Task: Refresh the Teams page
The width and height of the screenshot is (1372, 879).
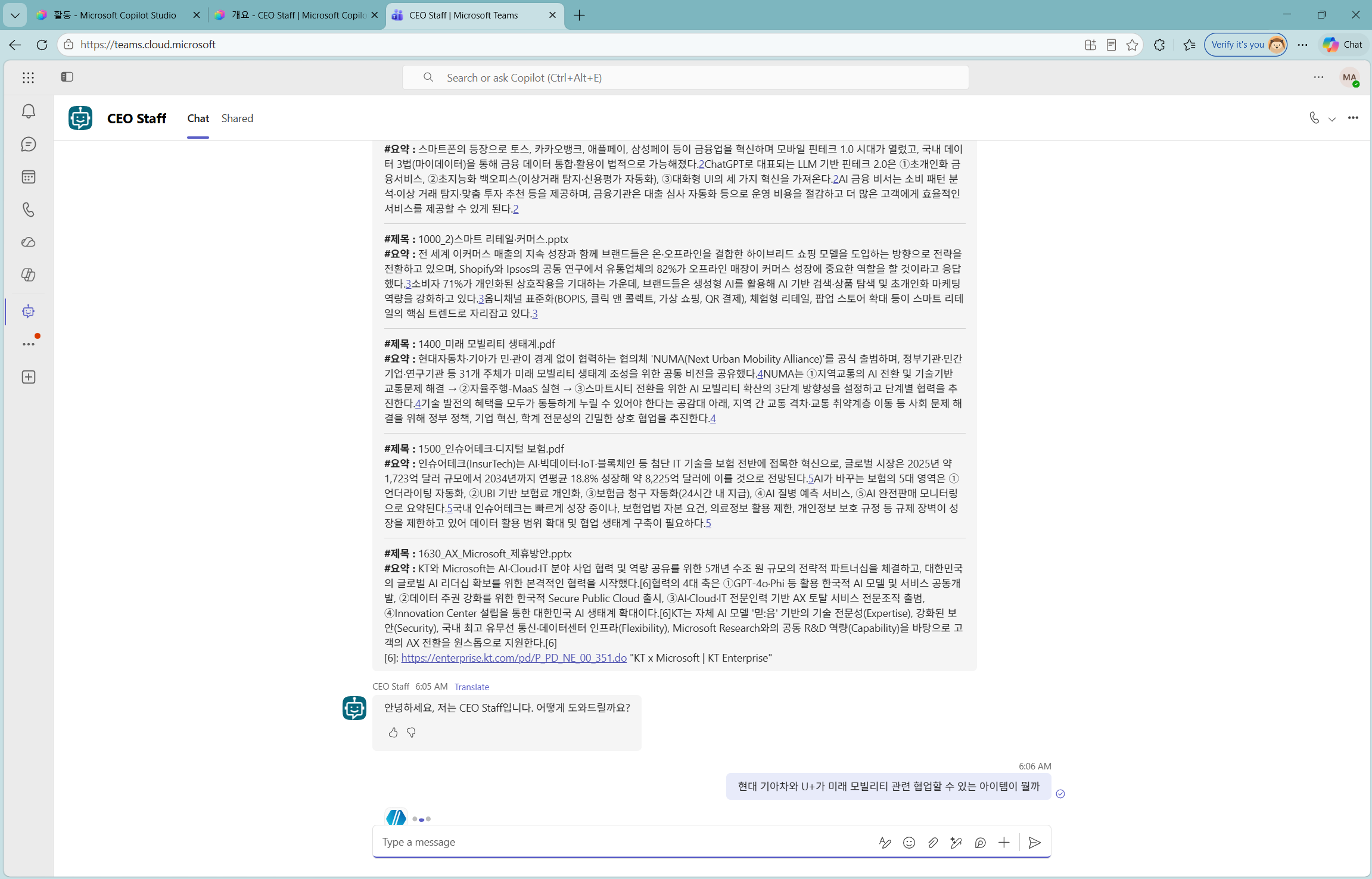Action: click(42, 45)
